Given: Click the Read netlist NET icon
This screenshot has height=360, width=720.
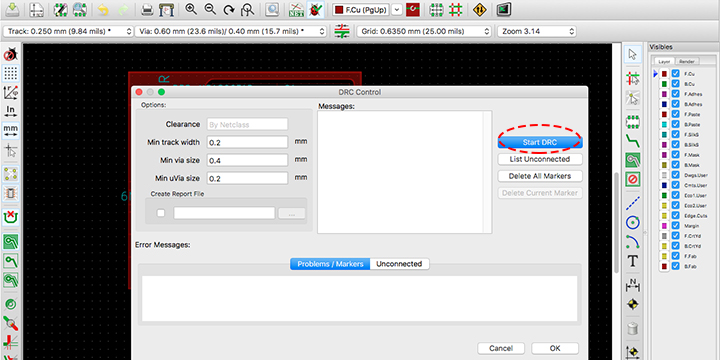Looking at the screenshot, I should tap(296, 9).
